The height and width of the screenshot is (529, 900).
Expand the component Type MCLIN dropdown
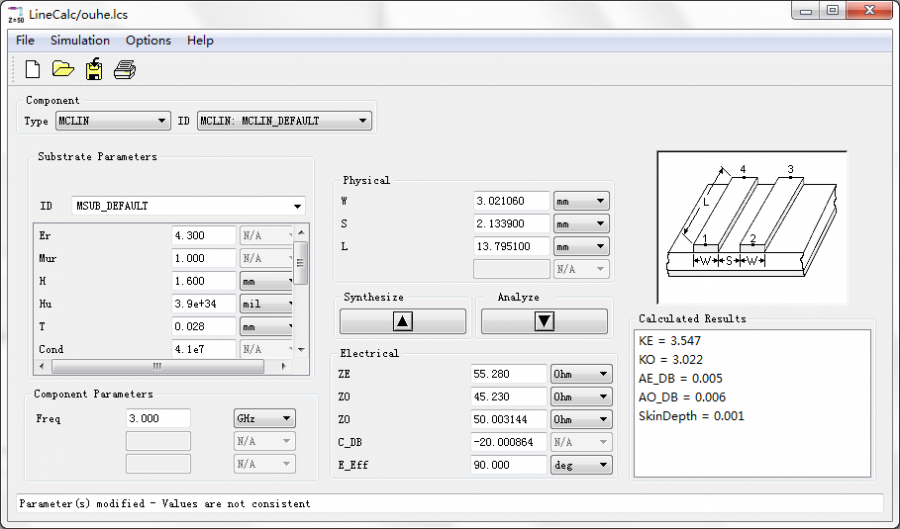coord(112,121)
